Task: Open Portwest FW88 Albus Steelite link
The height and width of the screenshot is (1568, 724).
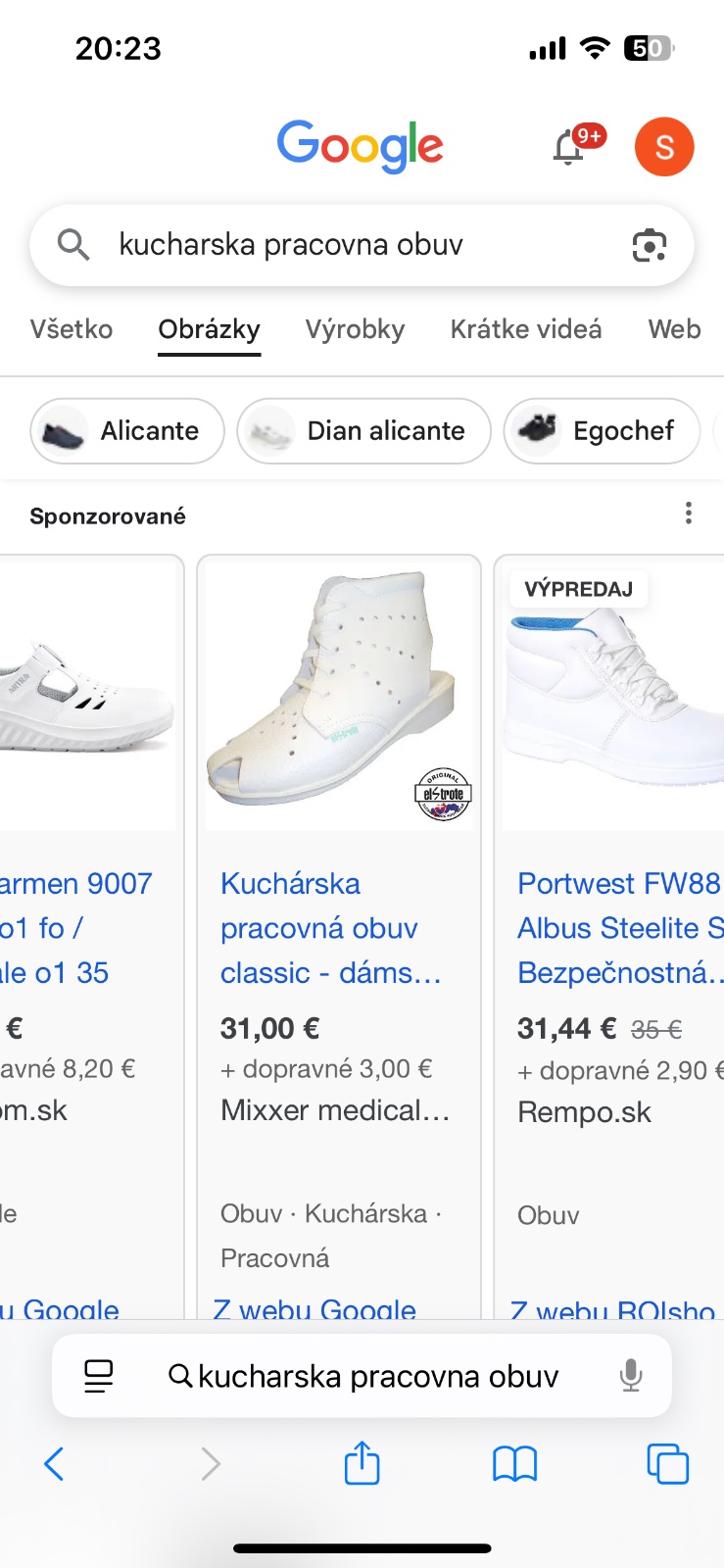Action: click(619, 928)
